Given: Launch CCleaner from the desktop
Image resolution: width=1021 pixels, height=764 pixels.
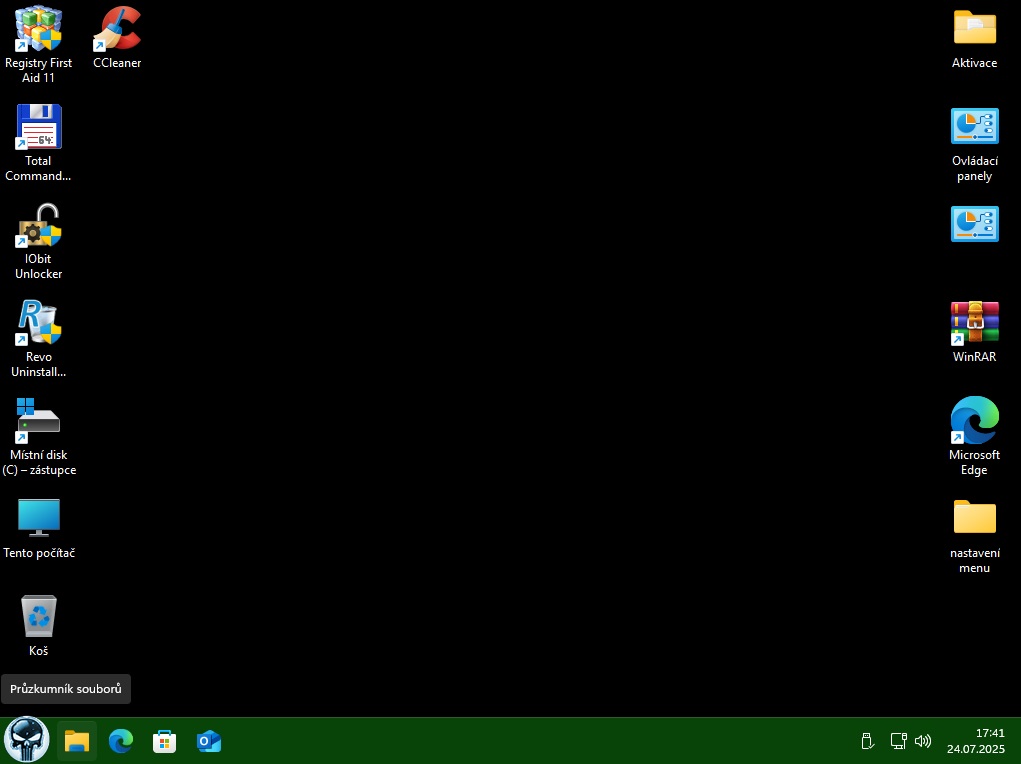Looking at the screenshot, I should pyautogui.click(x=117, y=30).
